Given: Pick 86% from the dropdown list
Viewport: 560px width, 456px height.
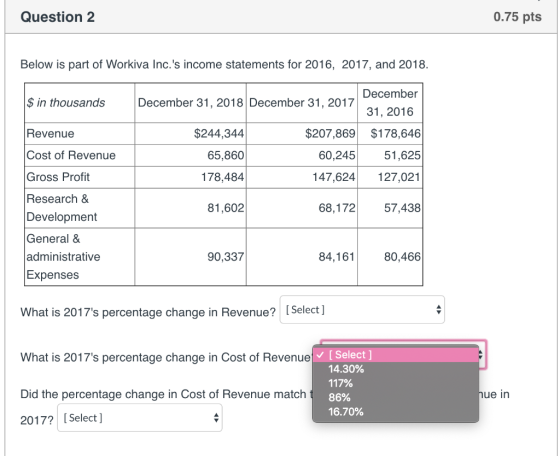Looking at the screenshot, I should 395,397.
